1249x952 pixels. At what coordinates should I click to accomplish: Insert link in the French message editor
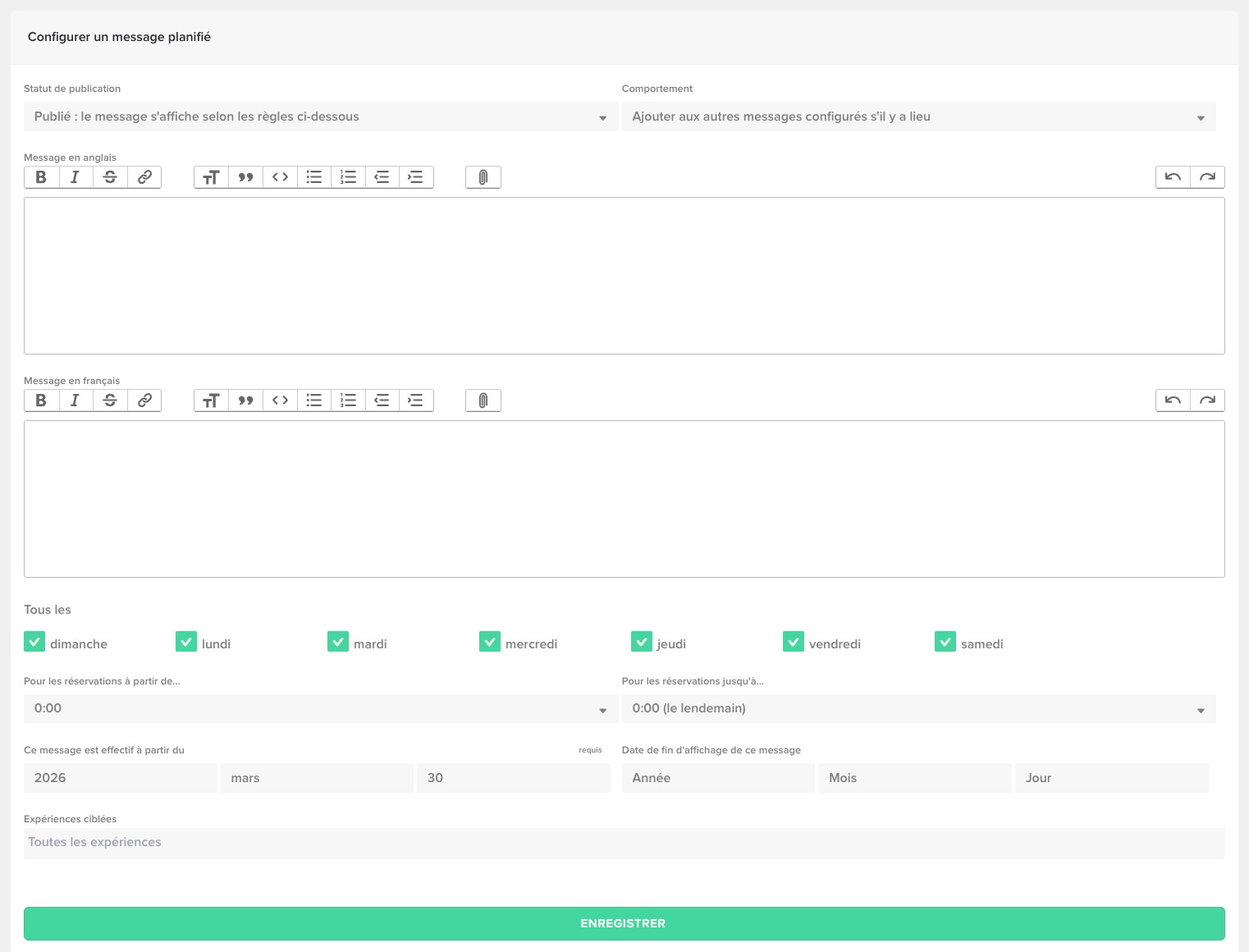pos(144,400)
